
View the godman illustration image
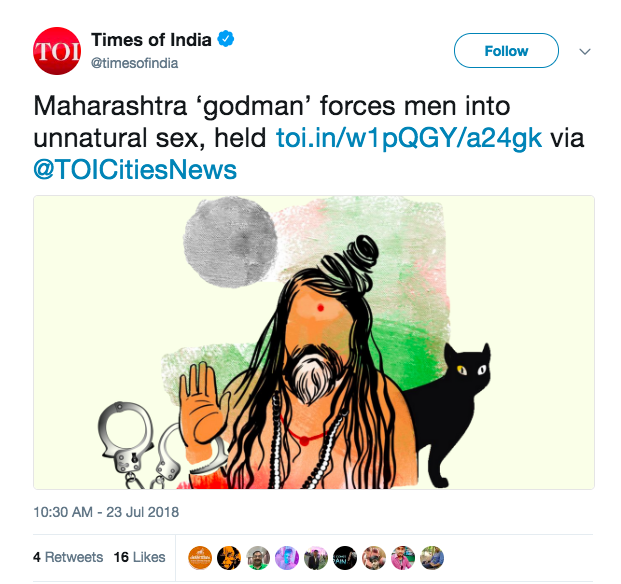(x=314, y=342)
